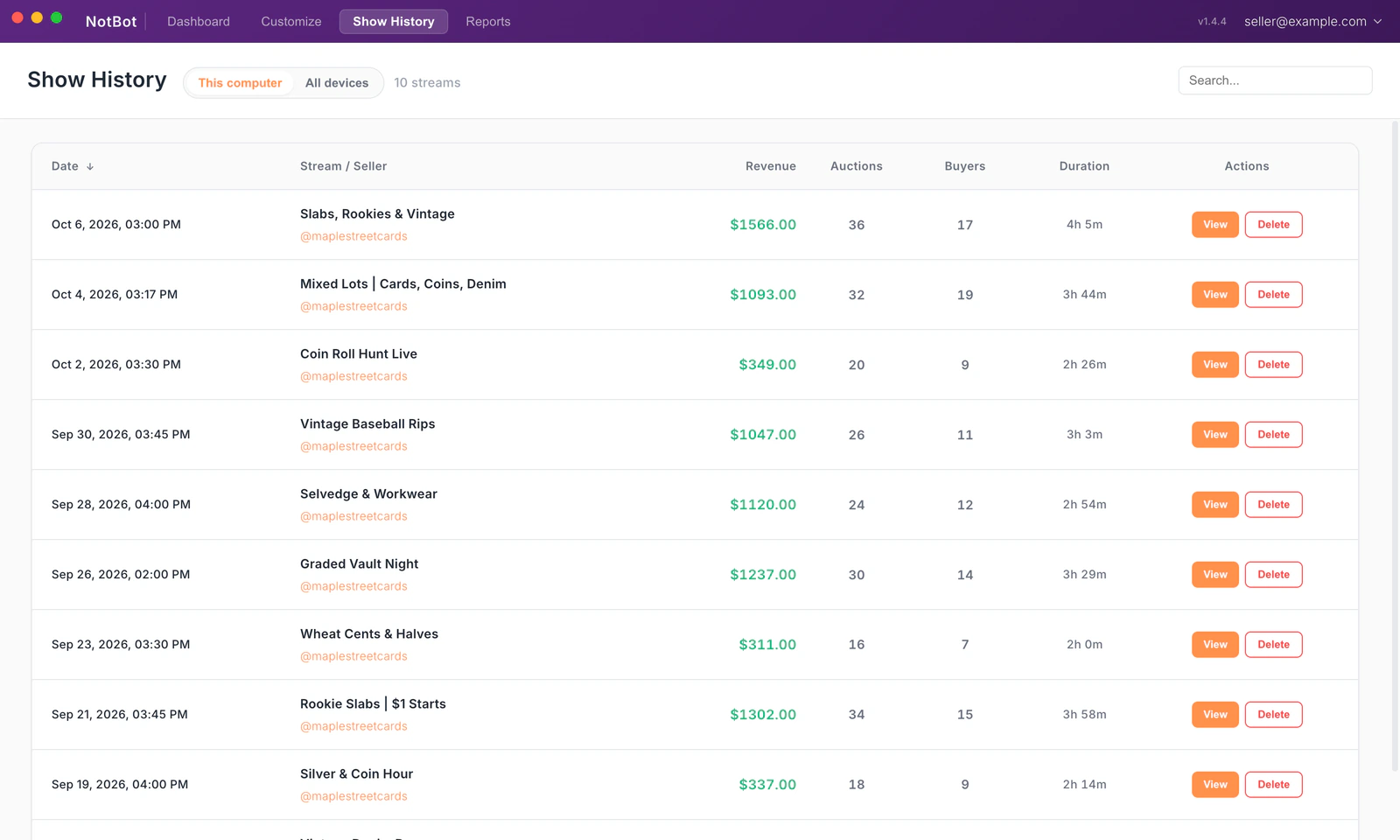Click the vertical page scrollbar
1400x840 pixels.
(x=1395, y=446)
